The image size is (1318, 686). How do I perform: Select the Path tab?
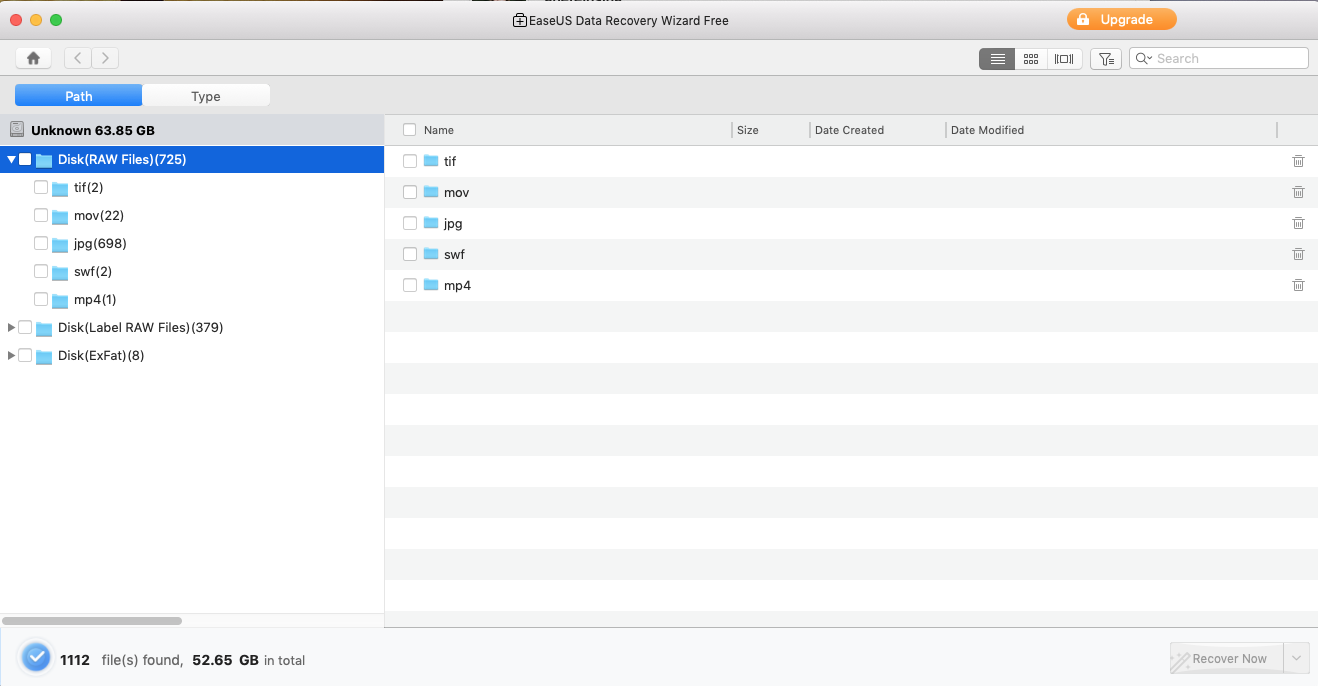coord(79,96)
